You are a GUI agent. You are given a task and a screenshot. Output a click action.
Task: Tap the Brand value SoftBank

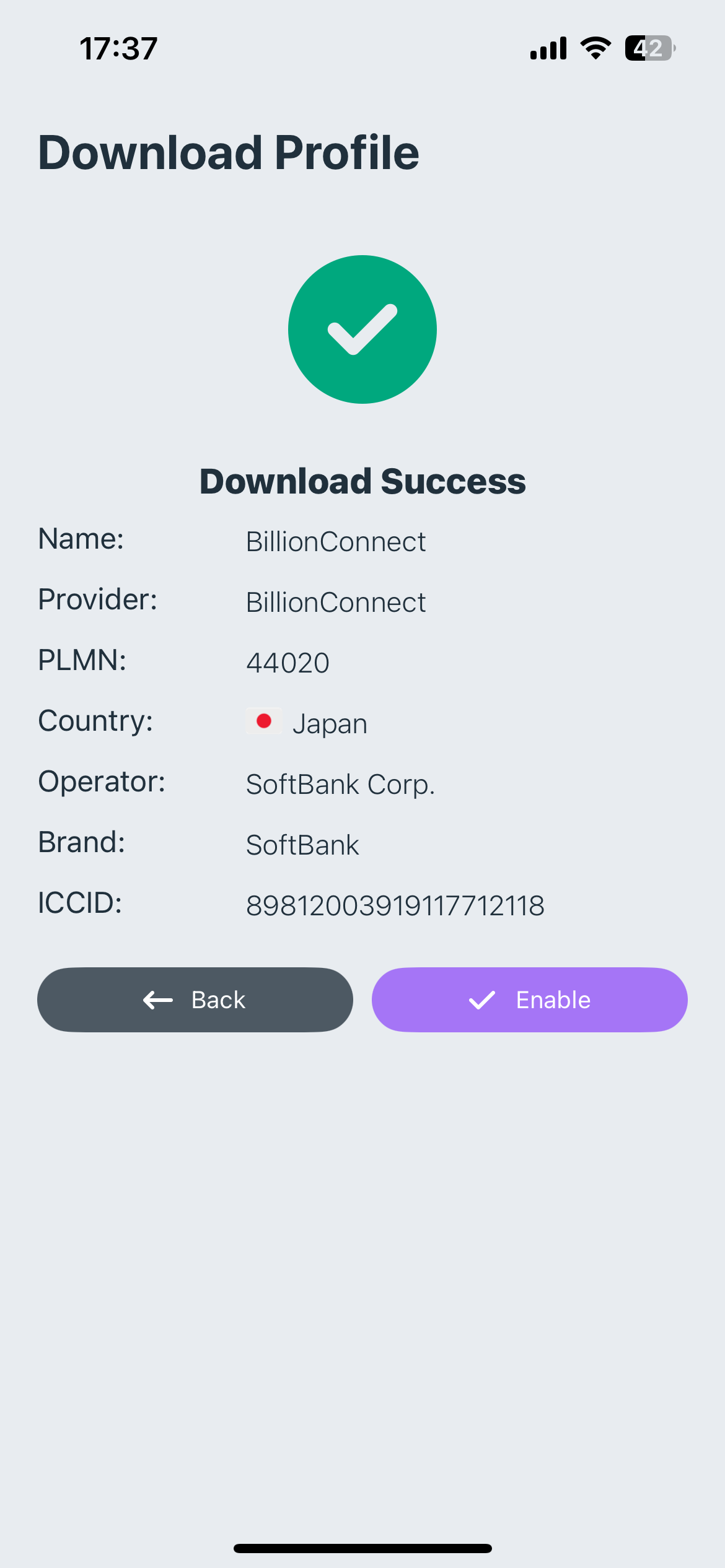coord(302,845)
